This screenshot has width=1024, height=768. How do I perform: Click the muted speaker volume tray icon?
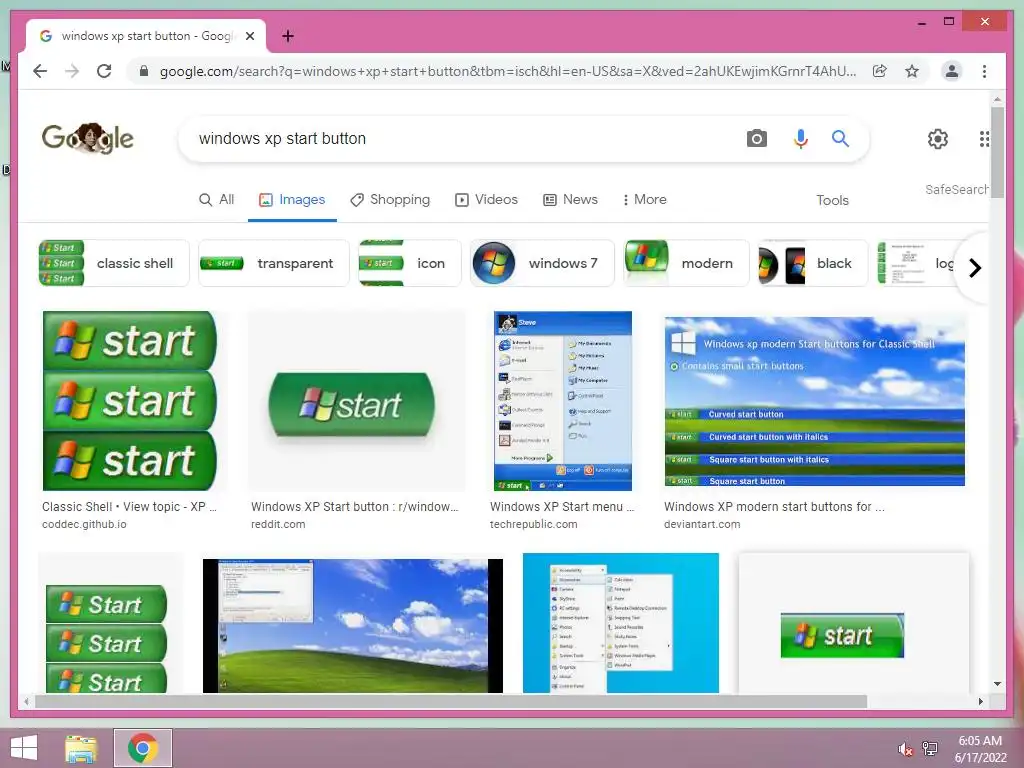point(905,749)
